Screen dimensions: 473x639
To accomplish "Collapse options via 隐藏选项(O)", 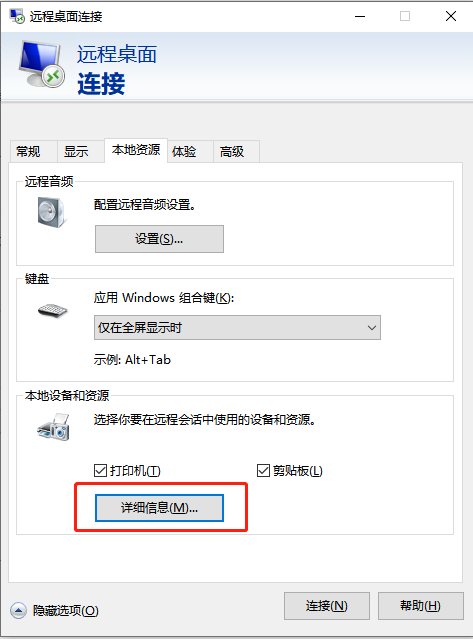I will [66, 610].
